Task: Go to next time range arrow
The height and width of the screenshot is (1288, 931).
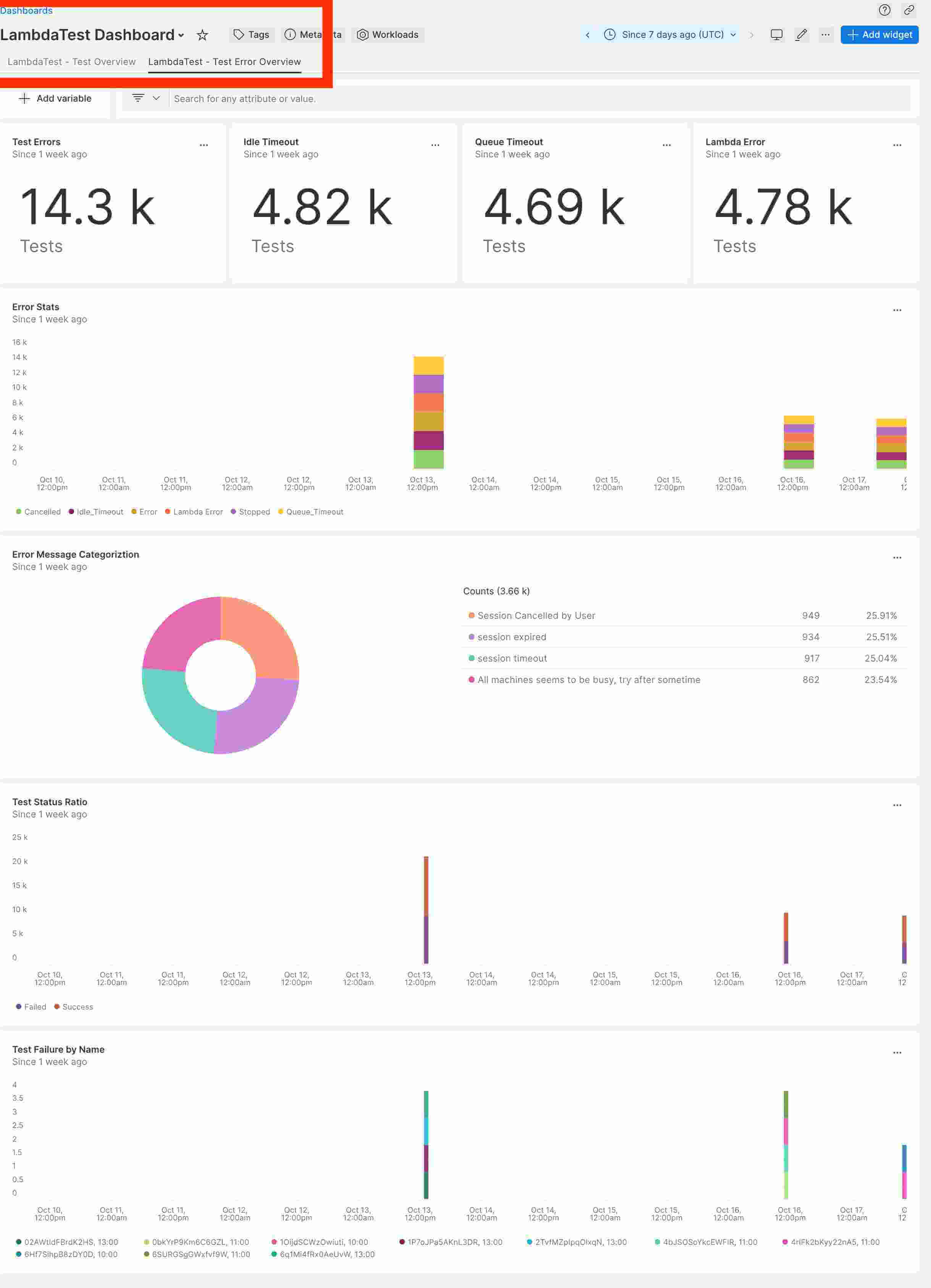Action: click(x=751, y=35)
